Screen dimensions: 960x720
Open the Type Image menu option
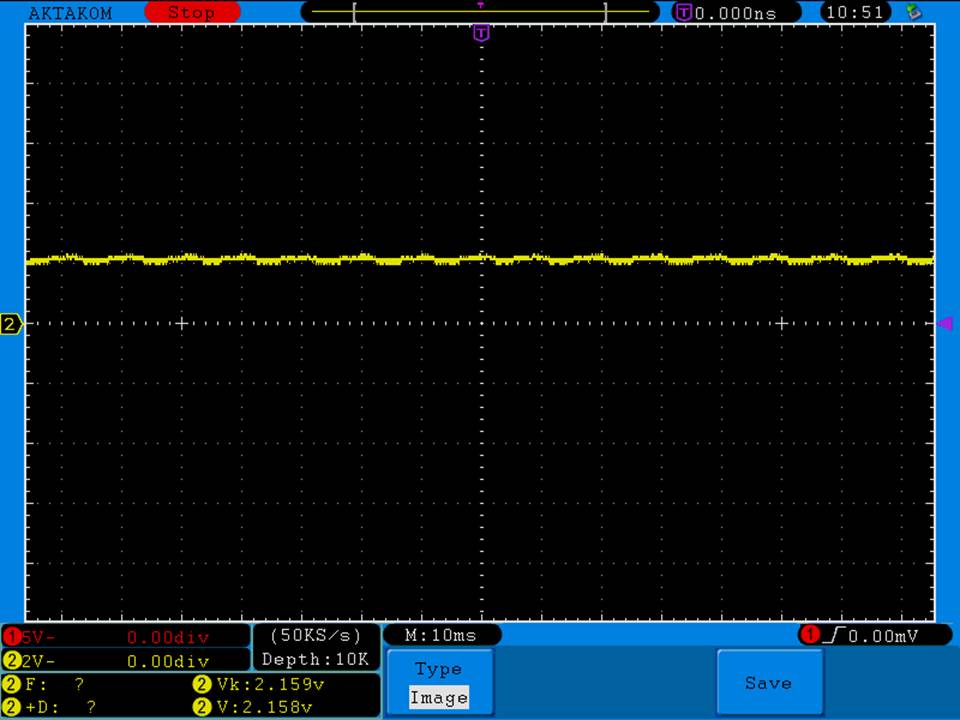(439, 683)
